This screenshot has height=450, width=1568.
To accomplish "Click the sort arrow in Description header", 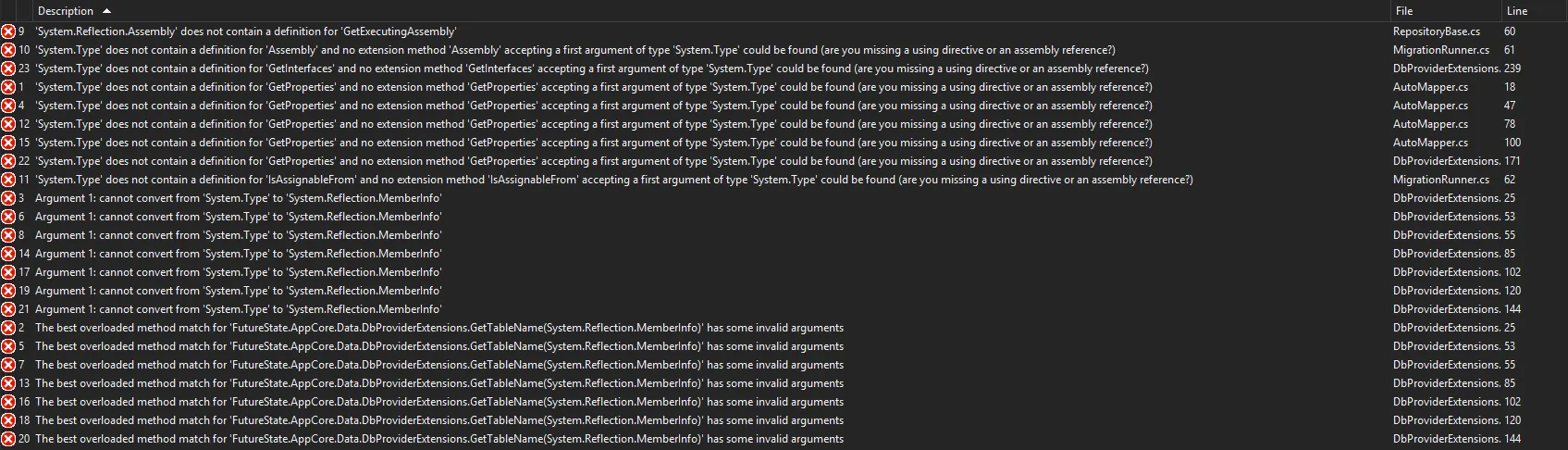I will click(106, 11).
